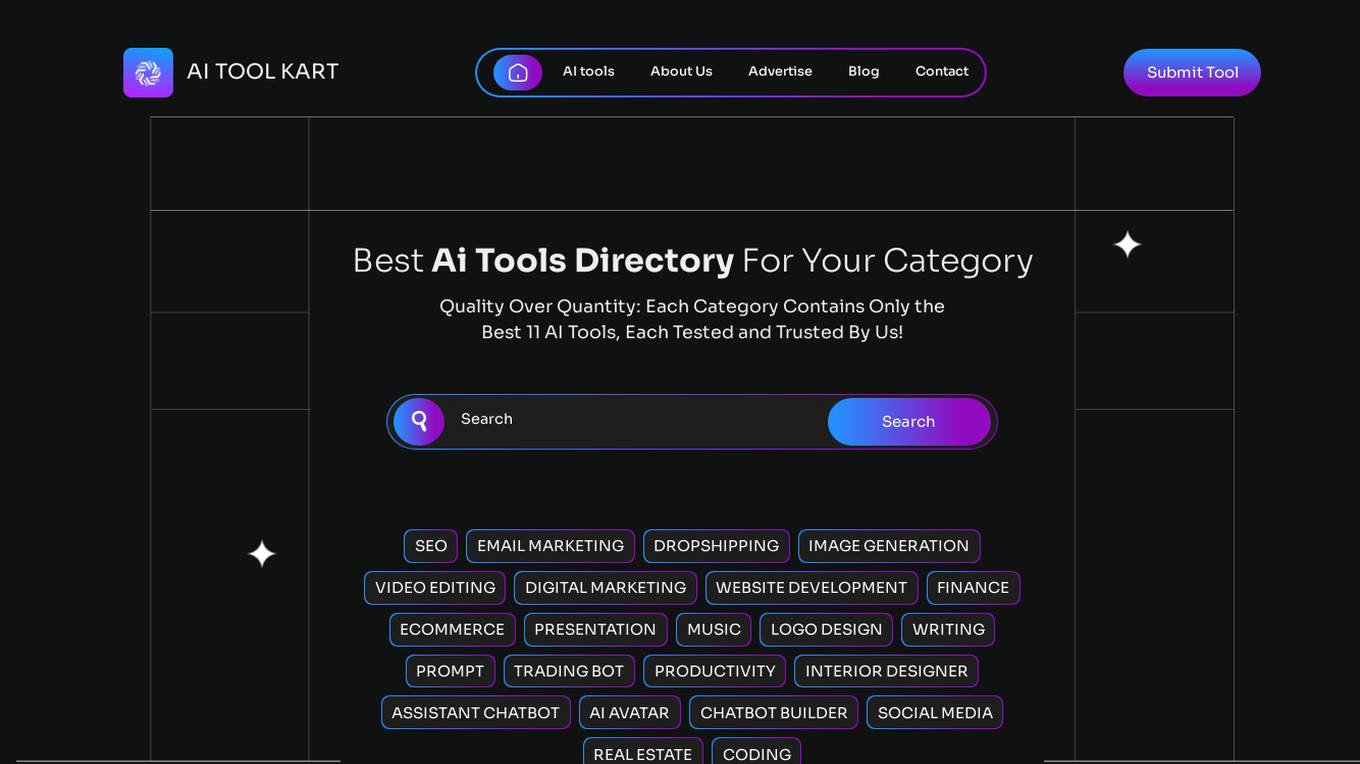Open the DROPSHIPPING category
This screenshot has height=764, width=1360.
point(716,546)
